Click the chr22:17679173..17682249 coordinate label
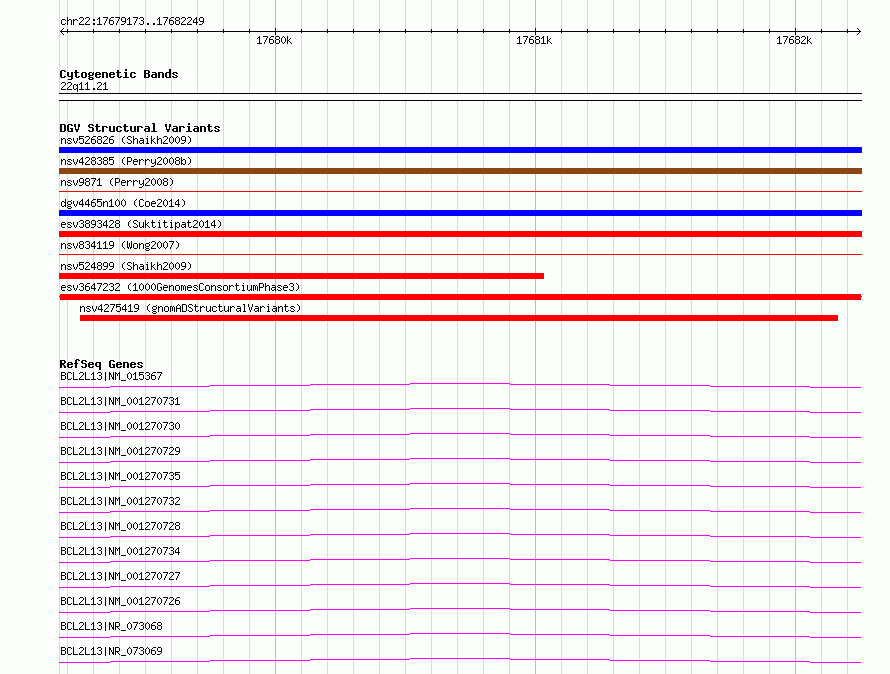Screen dimensions: 890x674 (132, 21)
